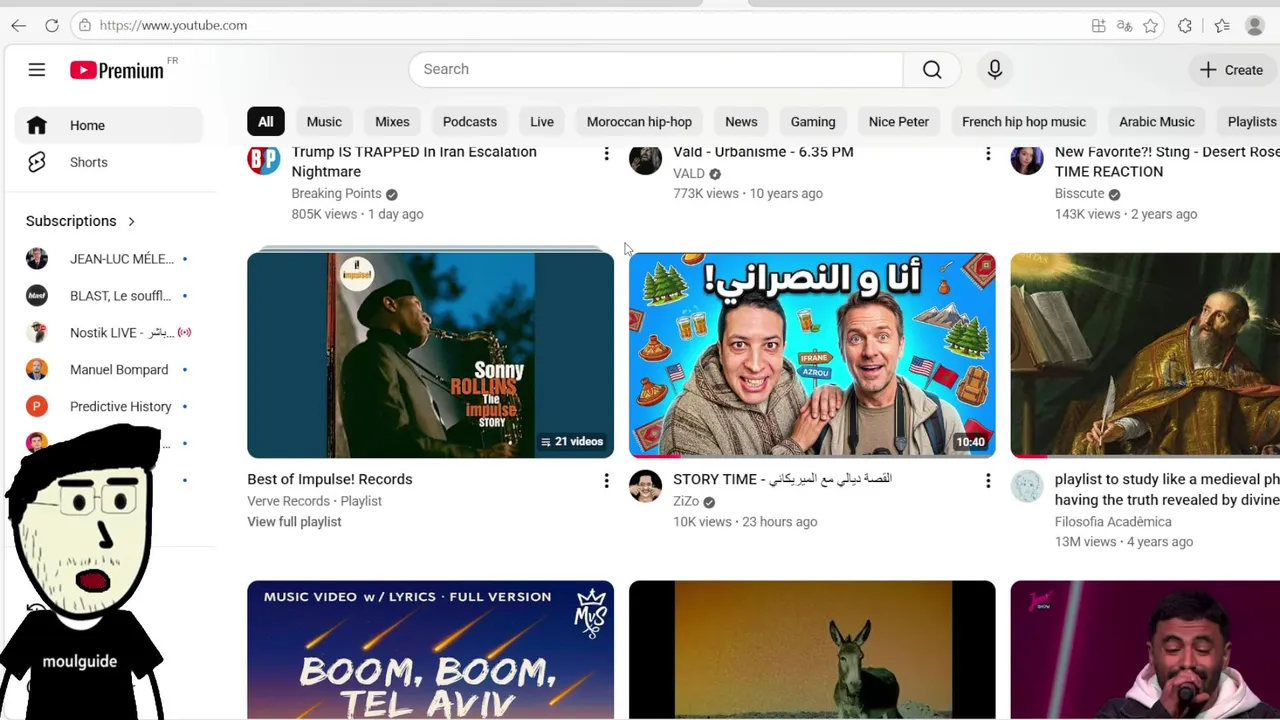This screenshot has height=720, width=1280.
Task: Click the Bisscute channel name
Action: click(1079, 194)
